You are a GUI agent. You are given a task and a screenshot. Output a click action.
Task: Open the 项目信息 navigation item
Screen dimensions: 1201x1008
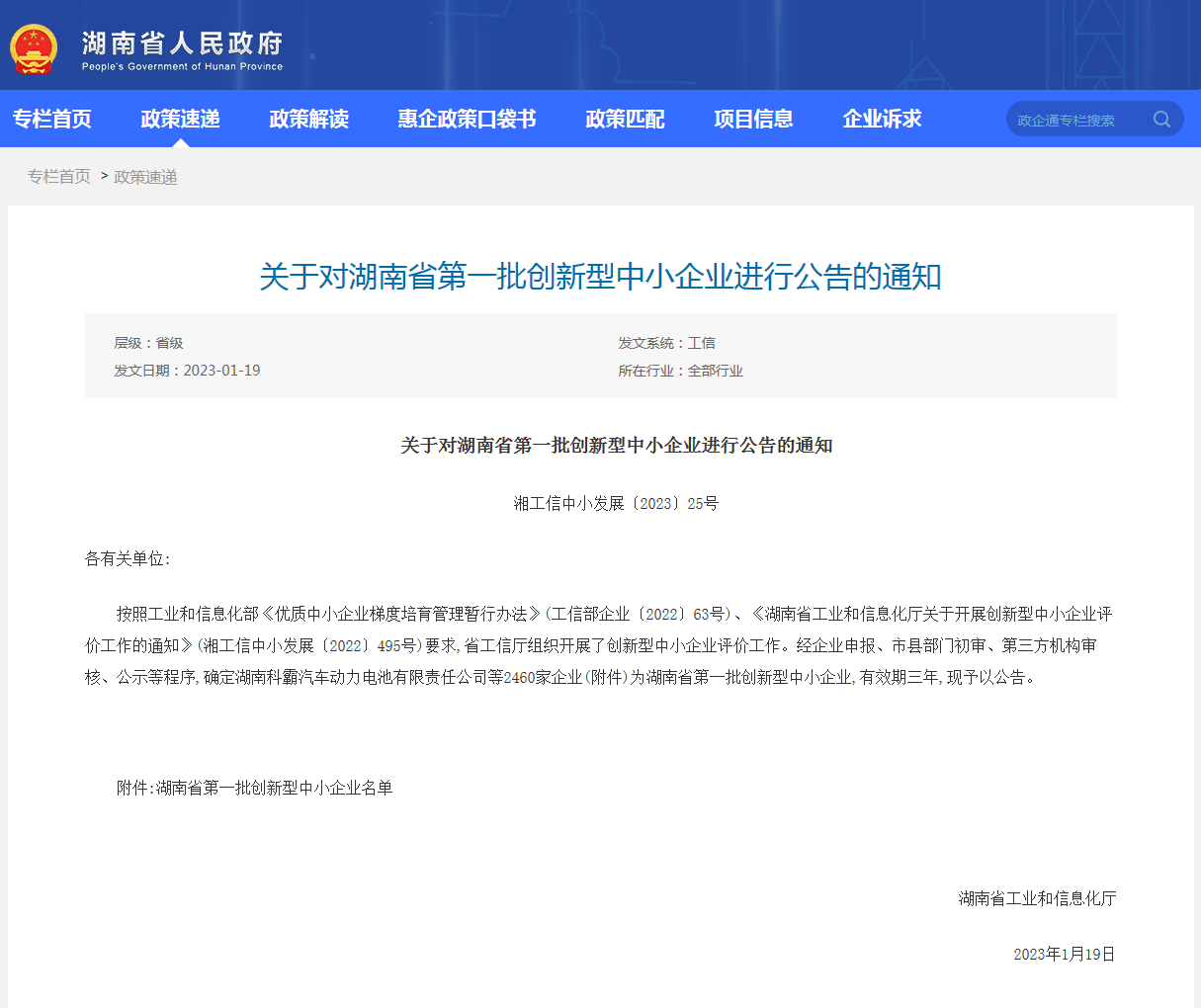pos(753,120)
